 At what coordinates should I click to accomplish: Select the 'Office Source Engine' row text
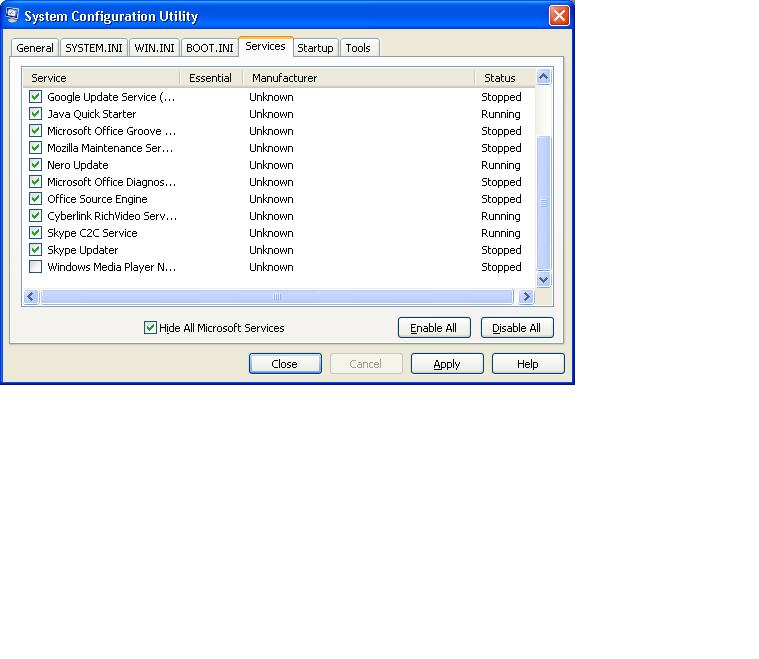tap(97, 199)
